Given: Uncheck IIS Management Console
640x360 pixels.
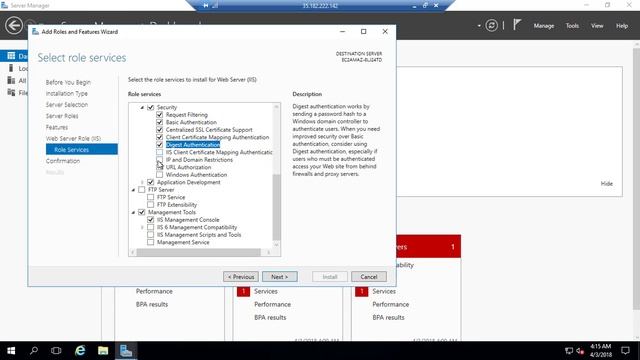Looking at the screenshot, I should (151, 220).
